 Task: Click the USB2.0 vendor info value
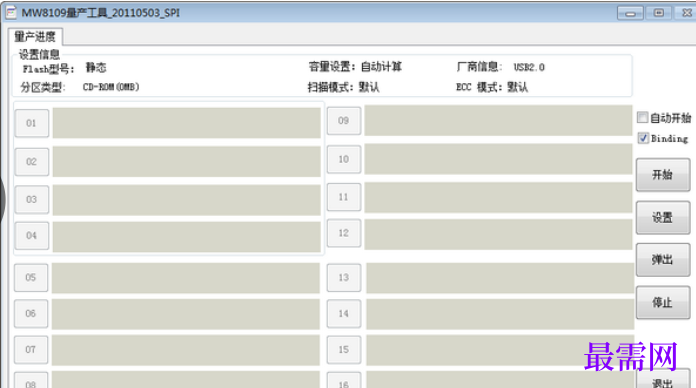coord(529,67)
